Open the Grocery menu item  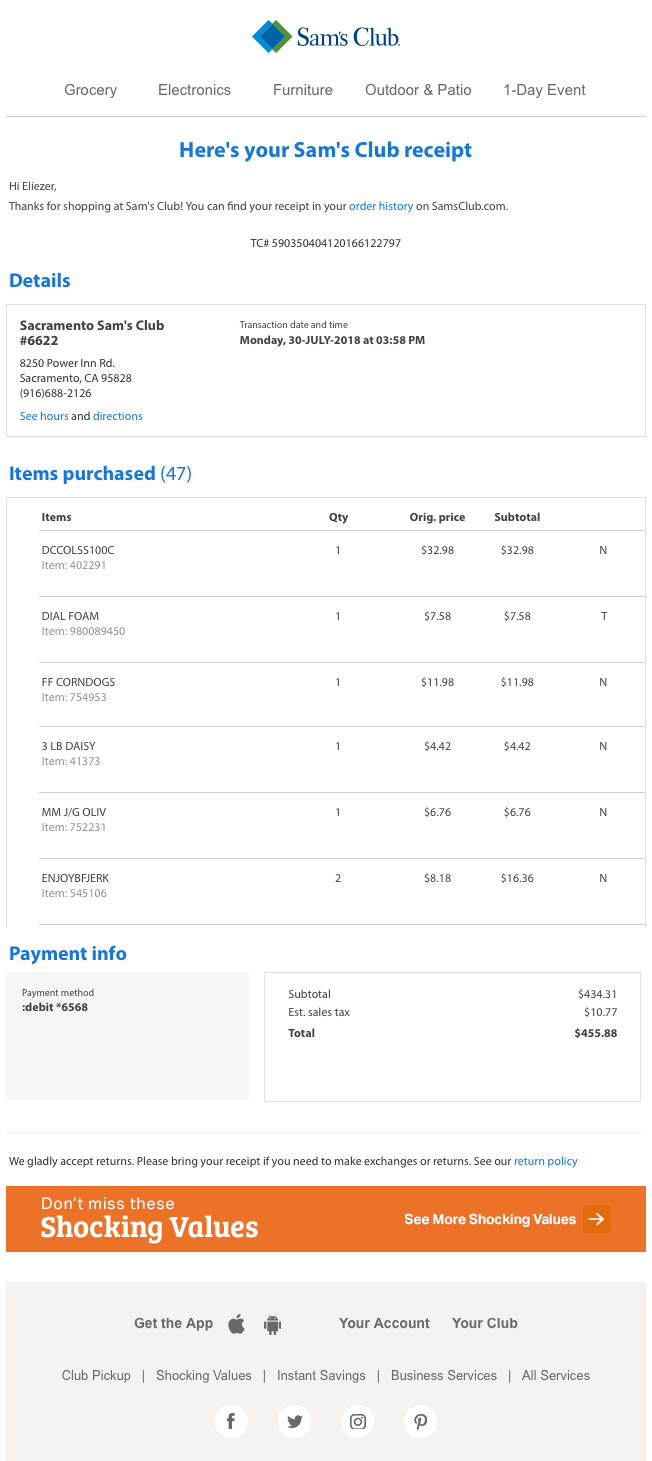91,90
